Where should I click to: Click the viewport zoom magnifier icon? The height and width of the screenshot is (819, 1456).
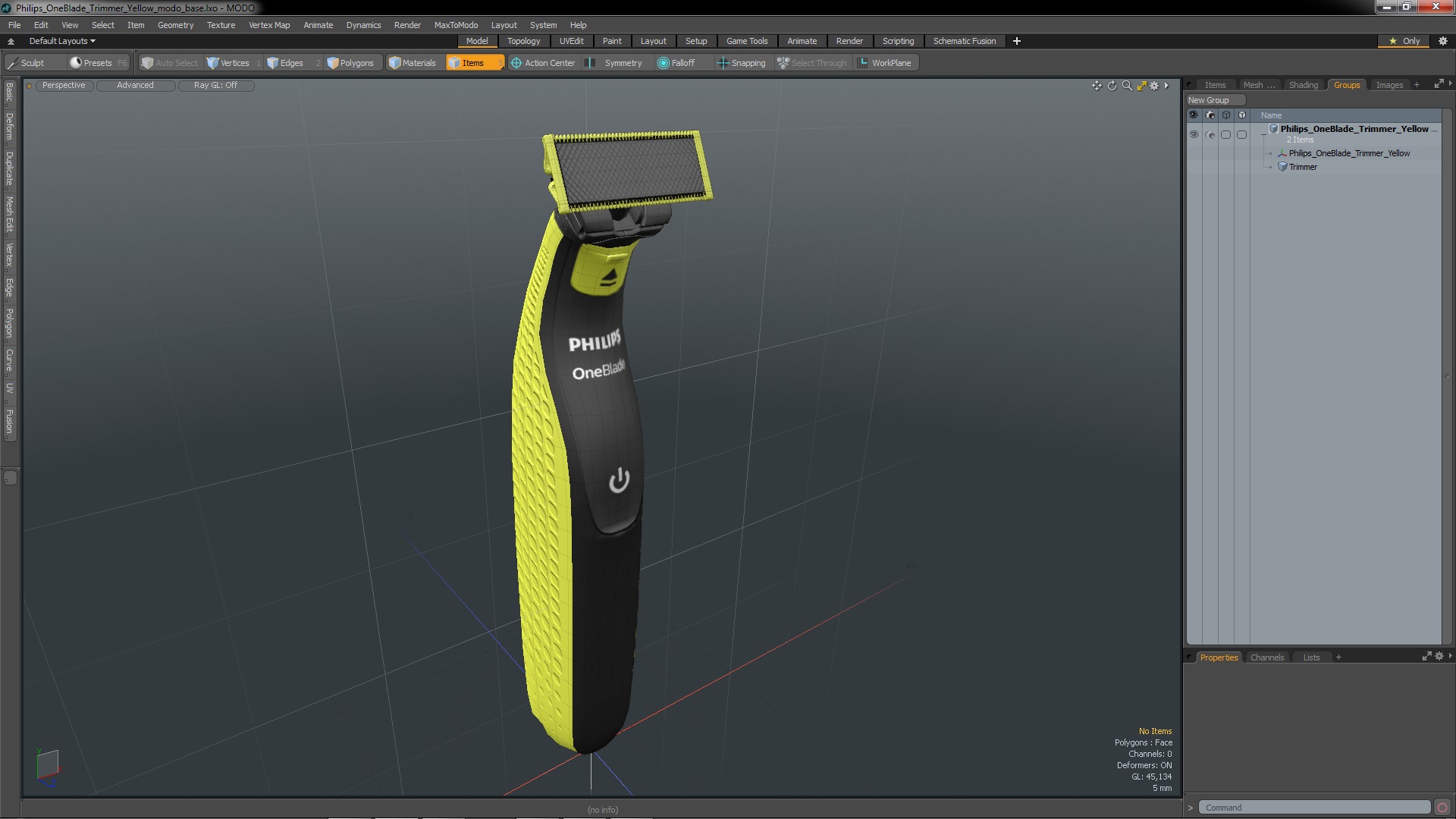click(1127, 86)
